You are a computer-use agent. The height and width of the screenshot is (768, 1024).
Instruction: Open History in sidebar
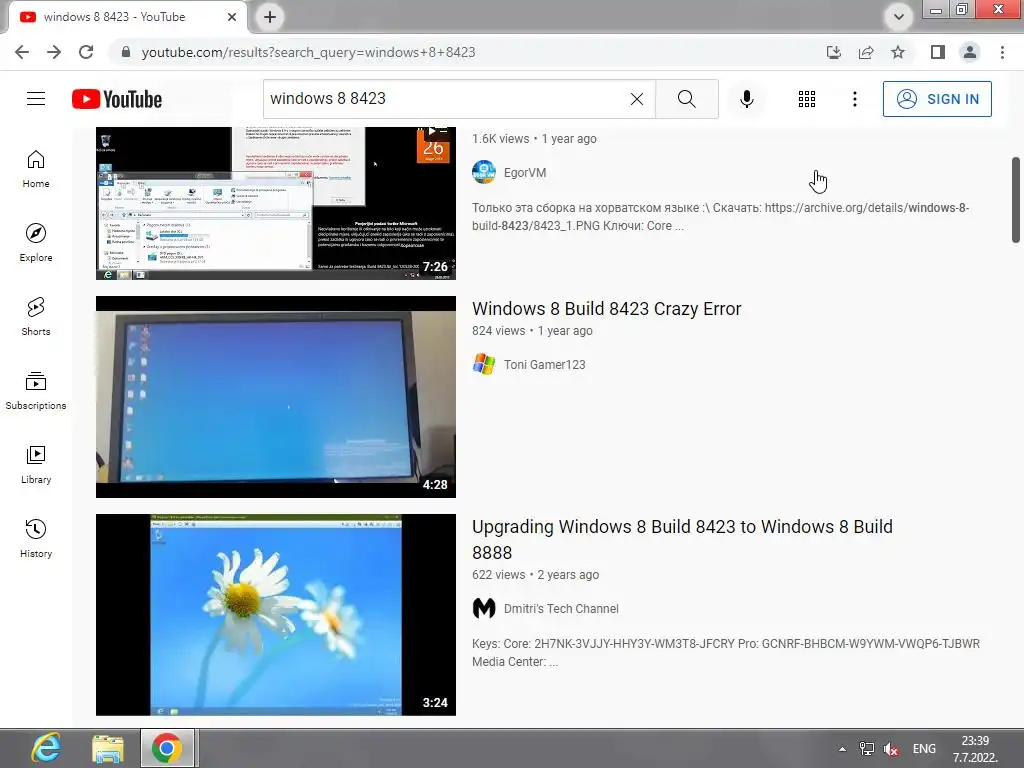[36, 538]
